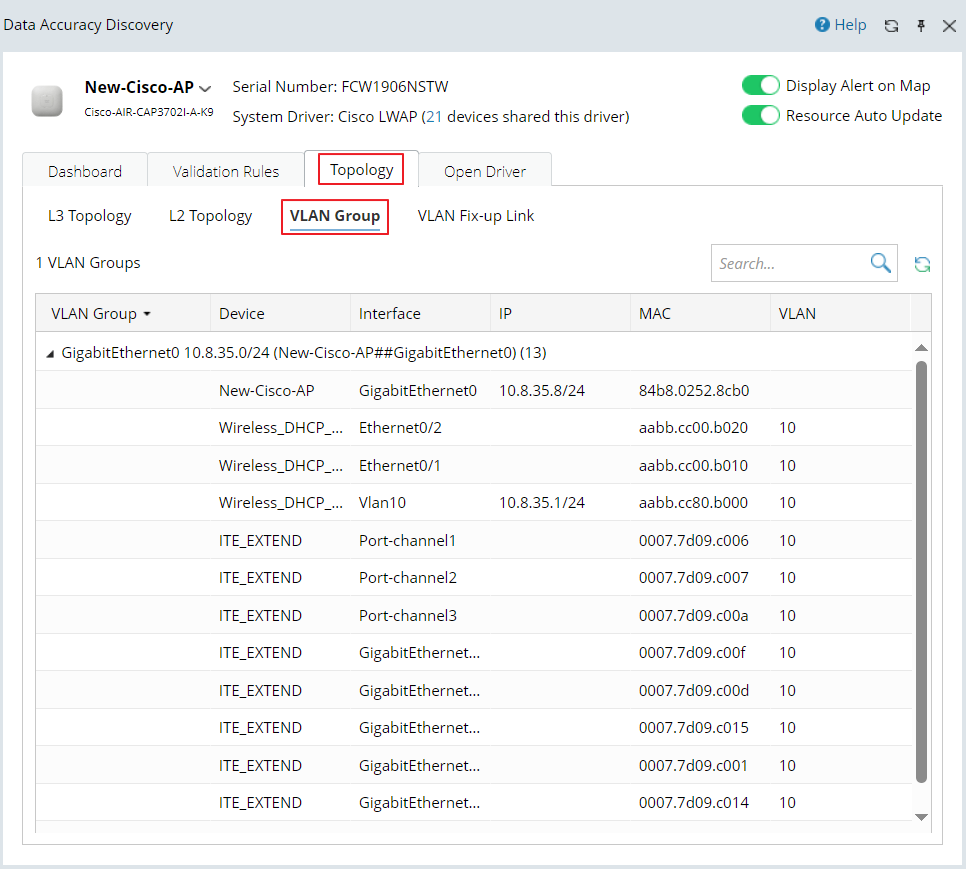Sort by VLAN Group column header
This screenshot has height=869, width=966.
point(94,314)
